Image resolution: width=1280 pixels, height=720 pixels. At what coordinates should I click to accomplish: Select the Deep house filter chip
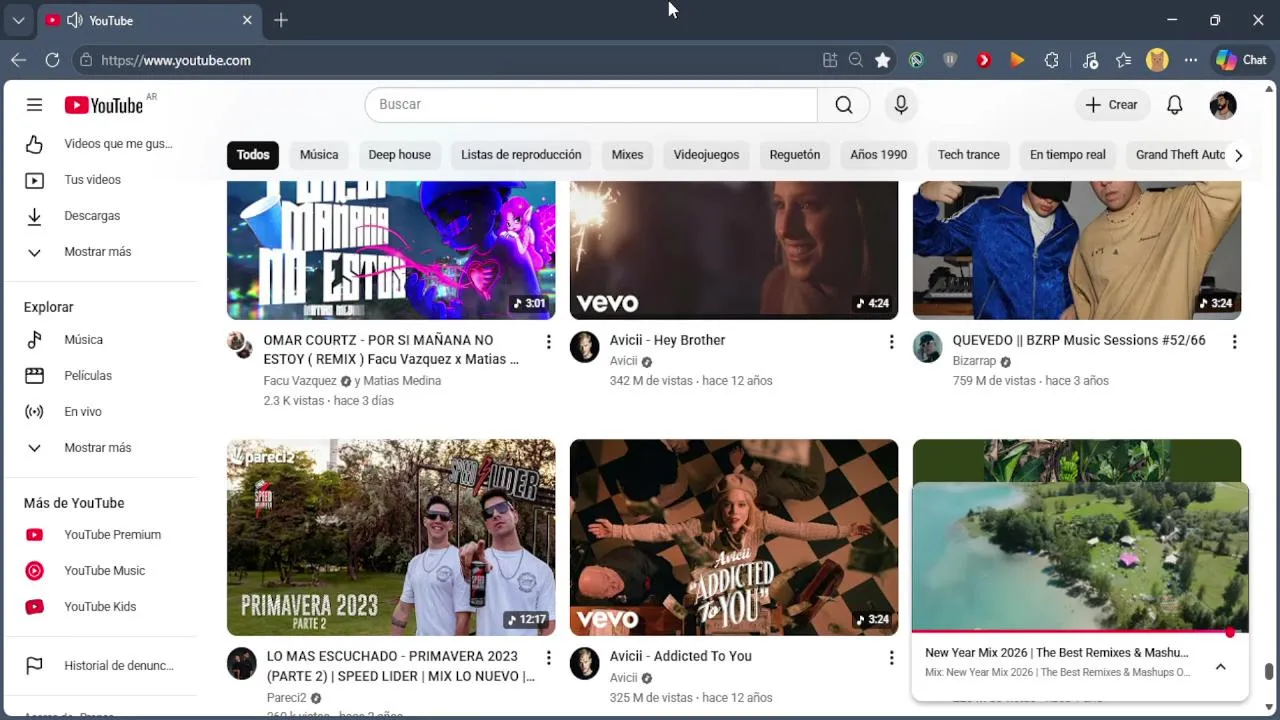pyautogui.click(x=399, y=155)
